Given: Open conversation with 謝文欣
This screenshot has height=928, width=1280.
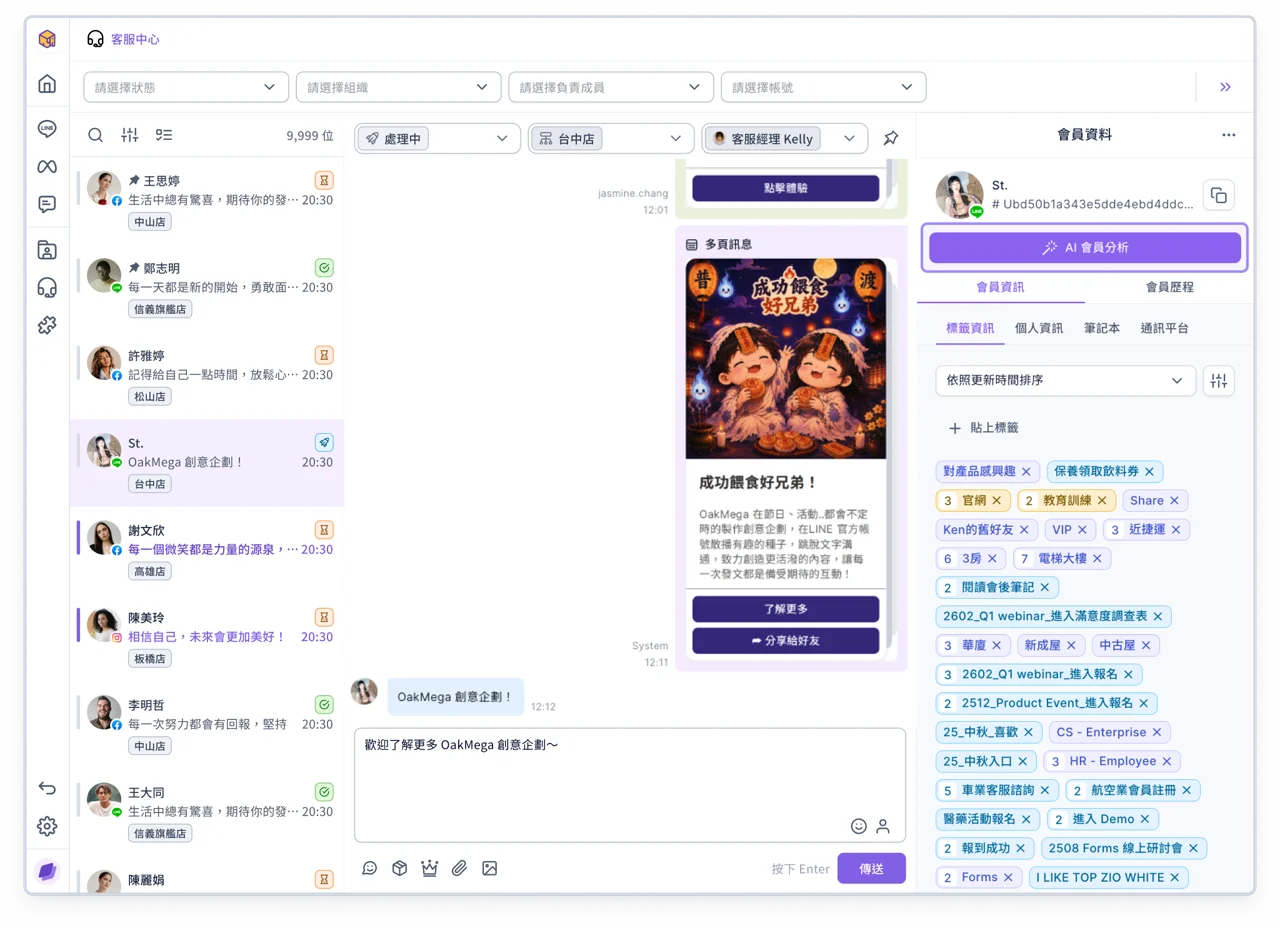Looking at the screenshot, I should tap(207, 550).
